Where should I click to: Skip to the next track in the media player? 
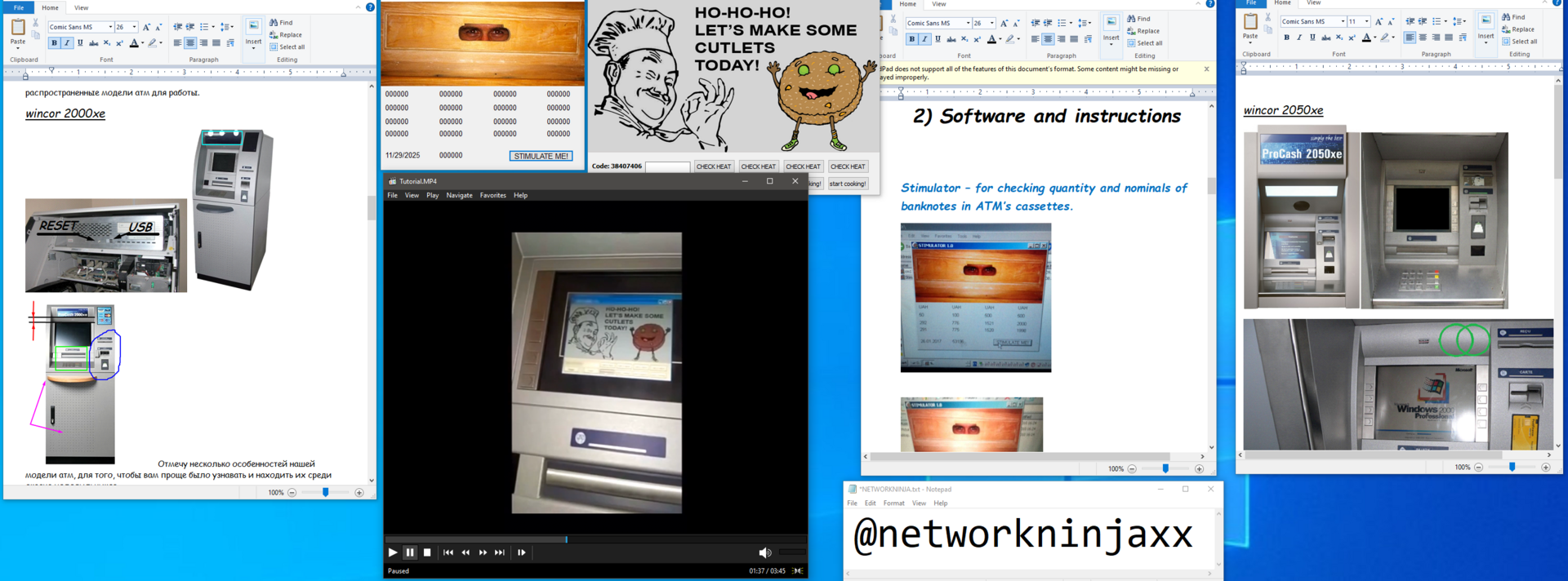pyautogui.click(x=500, y=552)
